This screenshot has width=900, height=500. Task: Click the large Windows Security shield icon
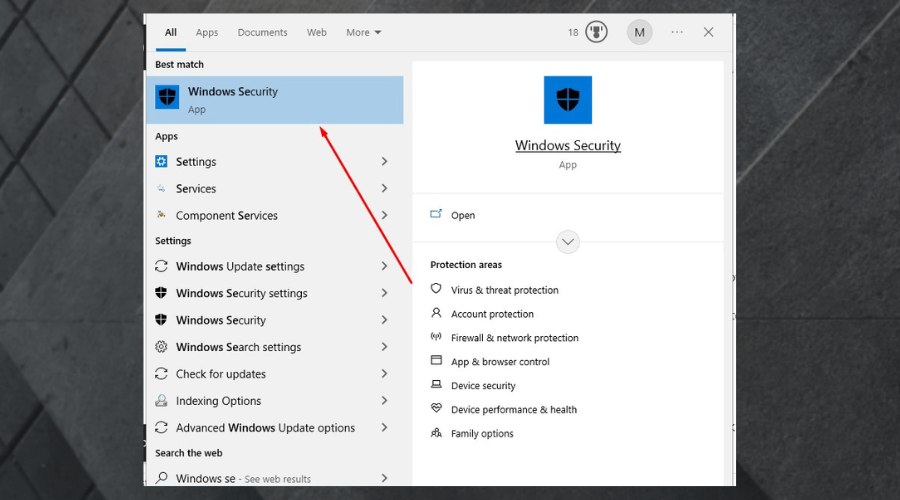pyautogui.click(x=568, y=100)
